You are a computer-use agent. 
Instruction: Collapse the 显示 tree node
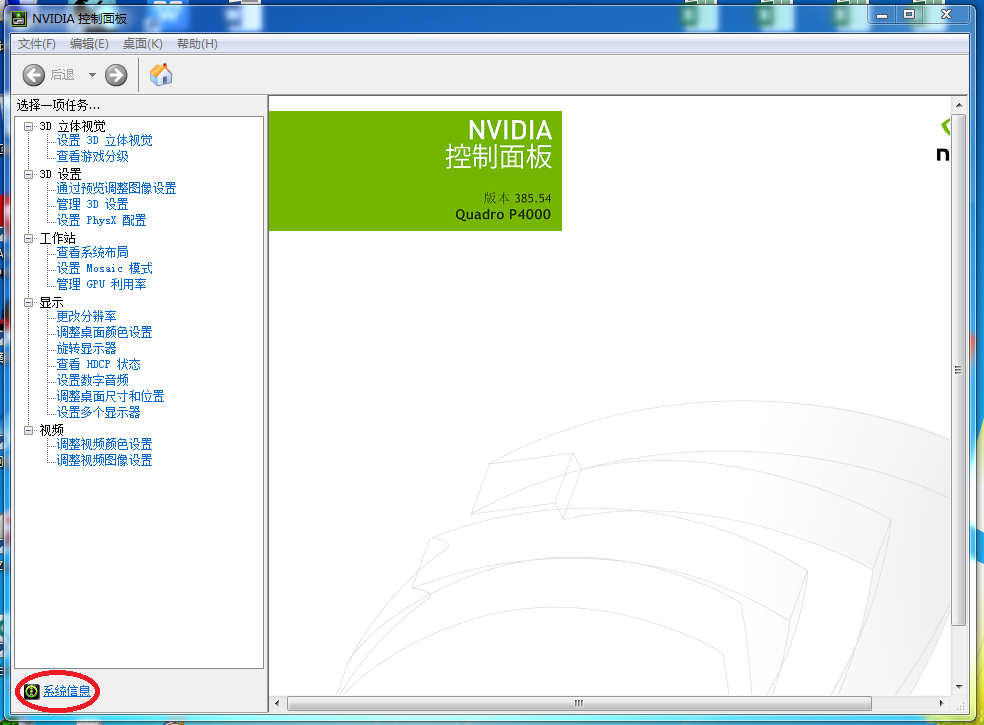(x=28, y=302)
